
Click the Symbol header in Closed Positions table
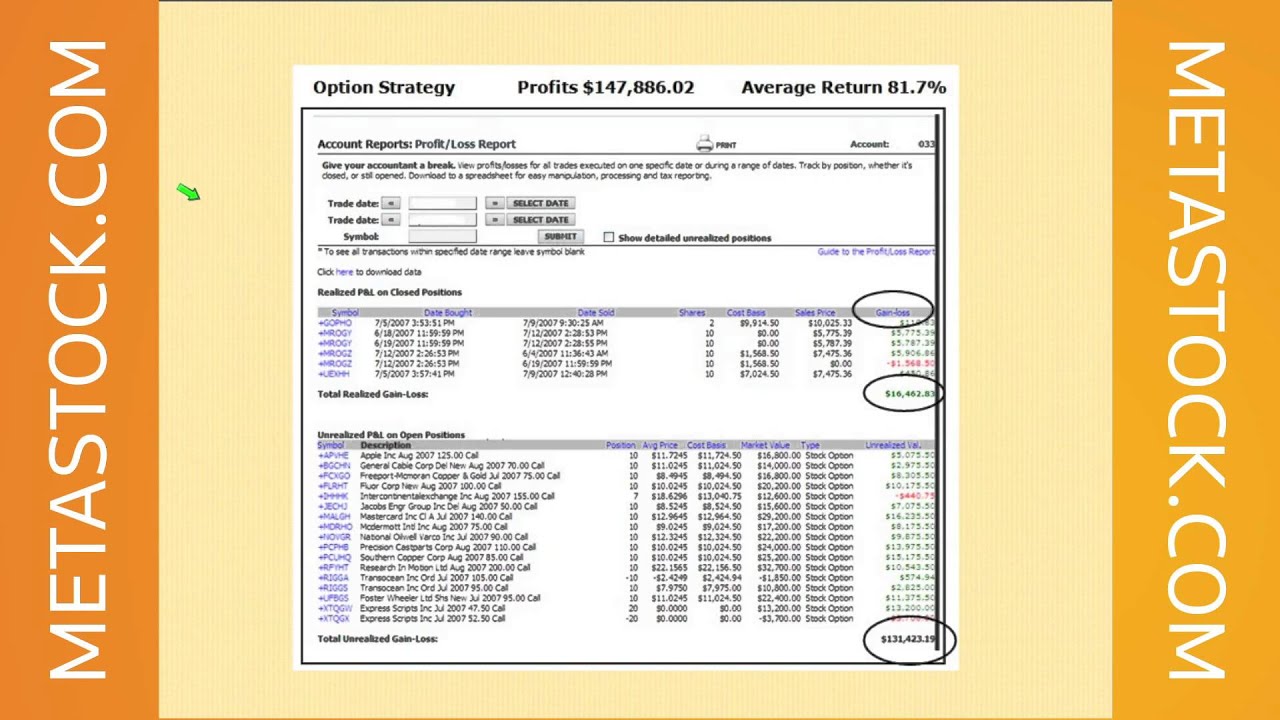345,313
